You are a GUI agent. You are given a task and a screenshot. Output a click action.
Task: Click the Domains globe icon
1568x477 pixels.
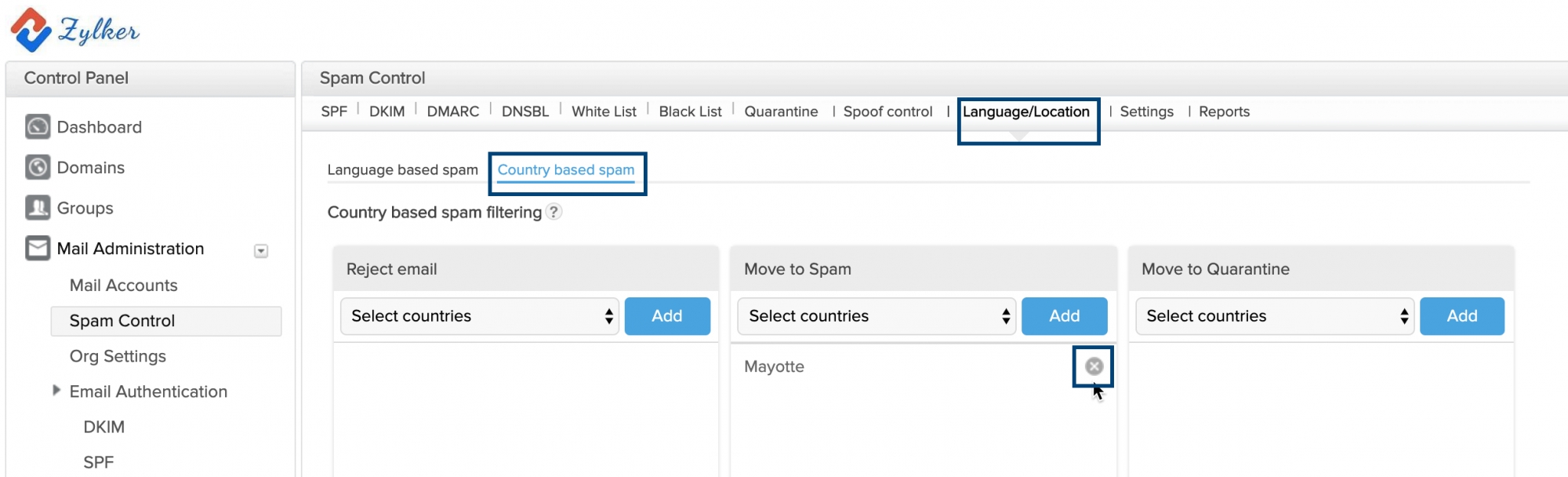[x=37, y=167]
